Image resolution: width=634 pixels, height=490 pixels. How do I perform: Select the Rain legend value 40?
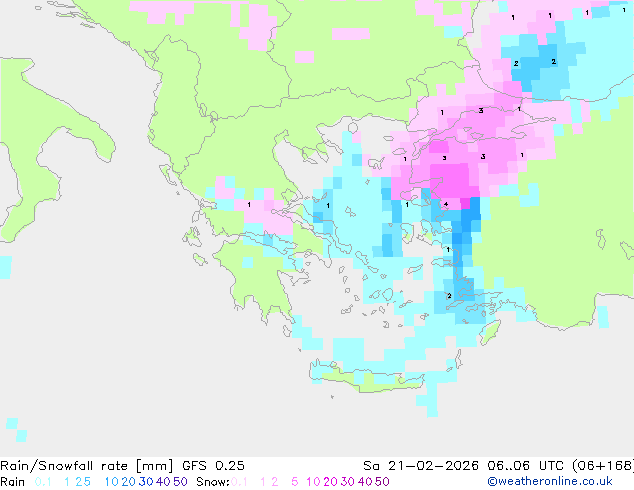[x=163, y=482]
